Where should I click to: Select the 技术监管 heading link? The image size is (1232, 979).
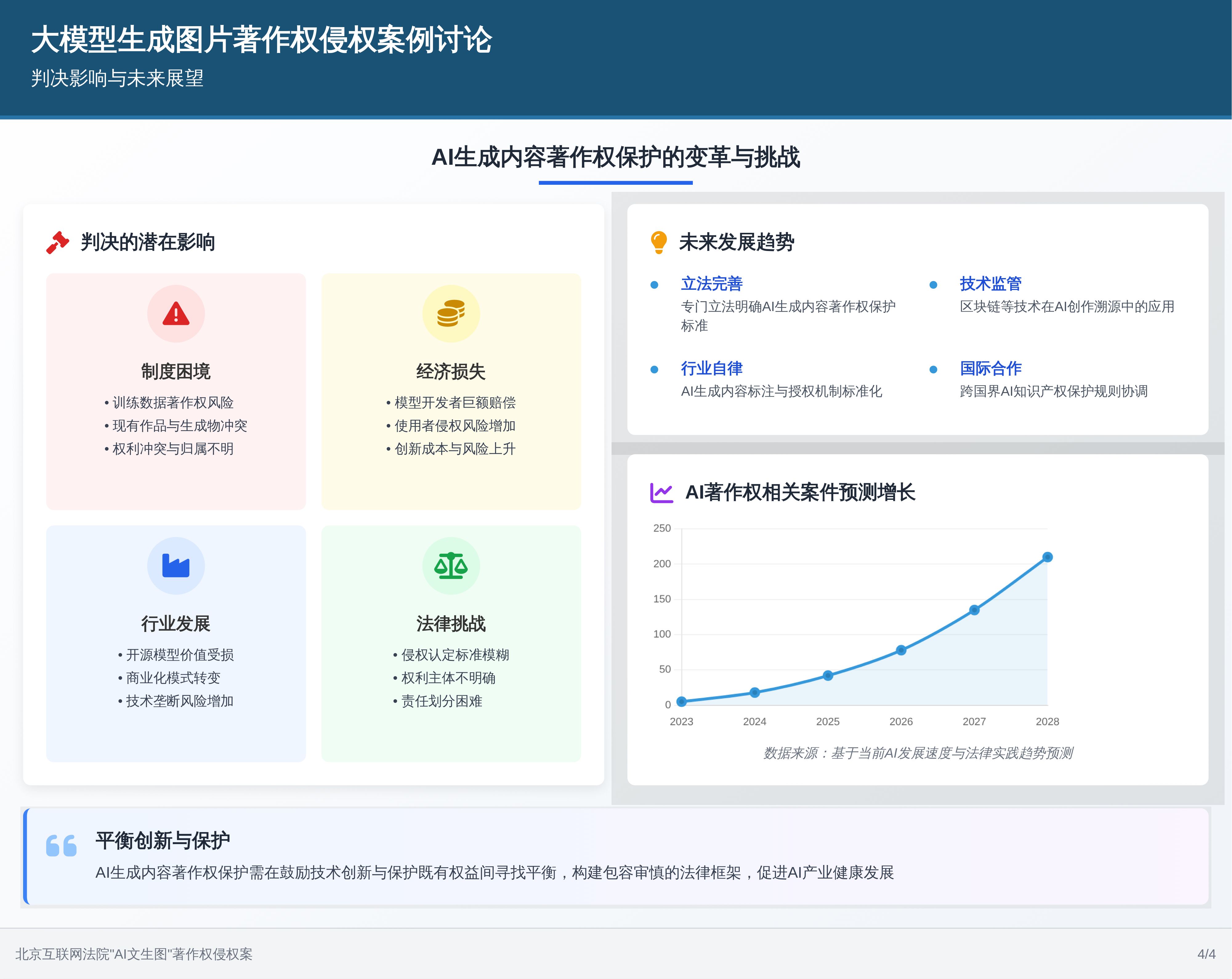(x=990, y=283)
